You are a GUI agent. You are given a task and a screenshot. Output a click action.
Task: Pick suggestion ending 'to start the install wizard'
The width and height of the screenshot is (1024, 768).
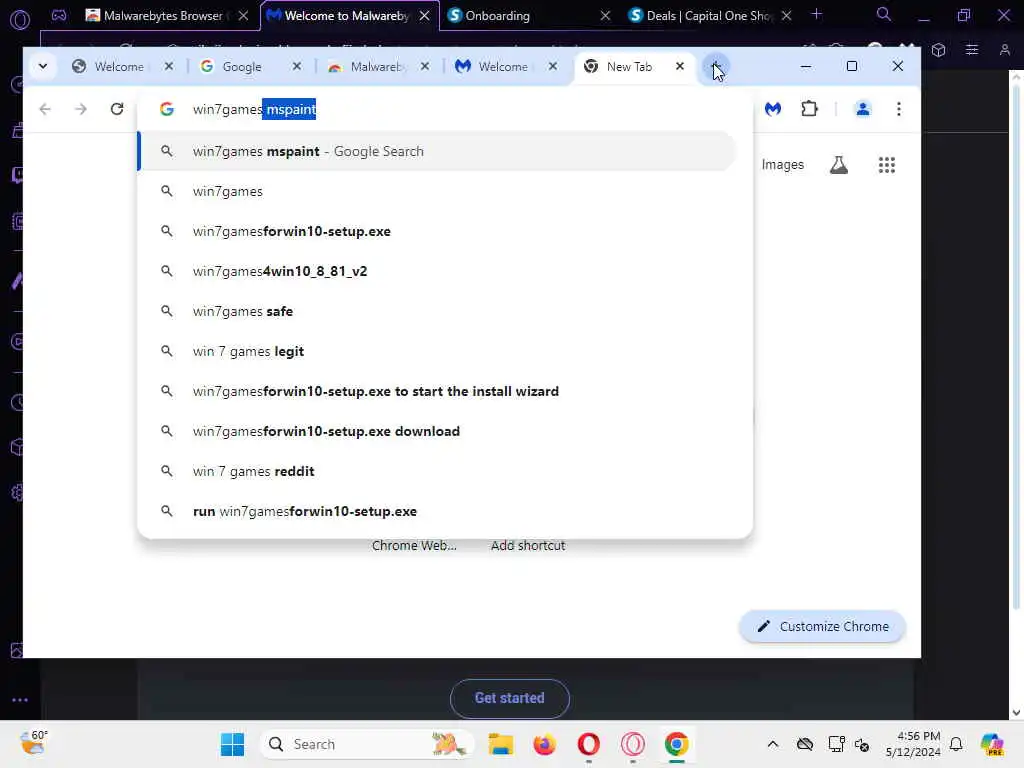point(438,391)
